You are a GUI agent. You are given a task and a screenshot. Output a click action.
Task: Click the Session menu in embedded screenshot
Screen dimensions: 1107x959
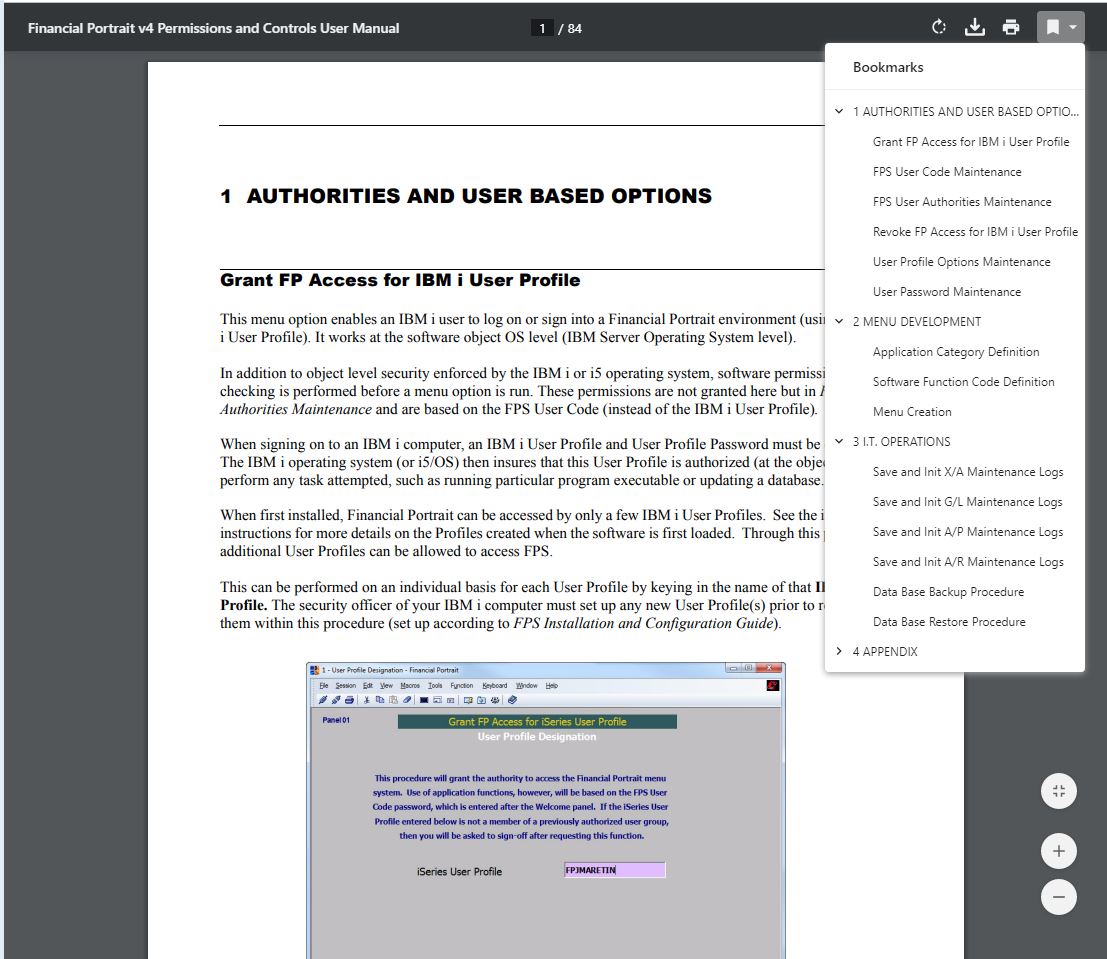click(x=345, y=685)
